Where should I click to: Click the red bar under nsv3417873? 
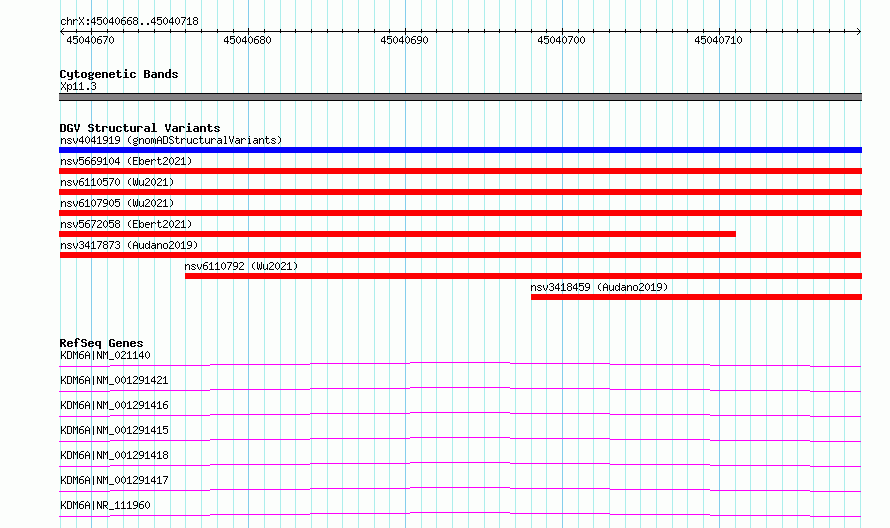(x=460, y=255)
